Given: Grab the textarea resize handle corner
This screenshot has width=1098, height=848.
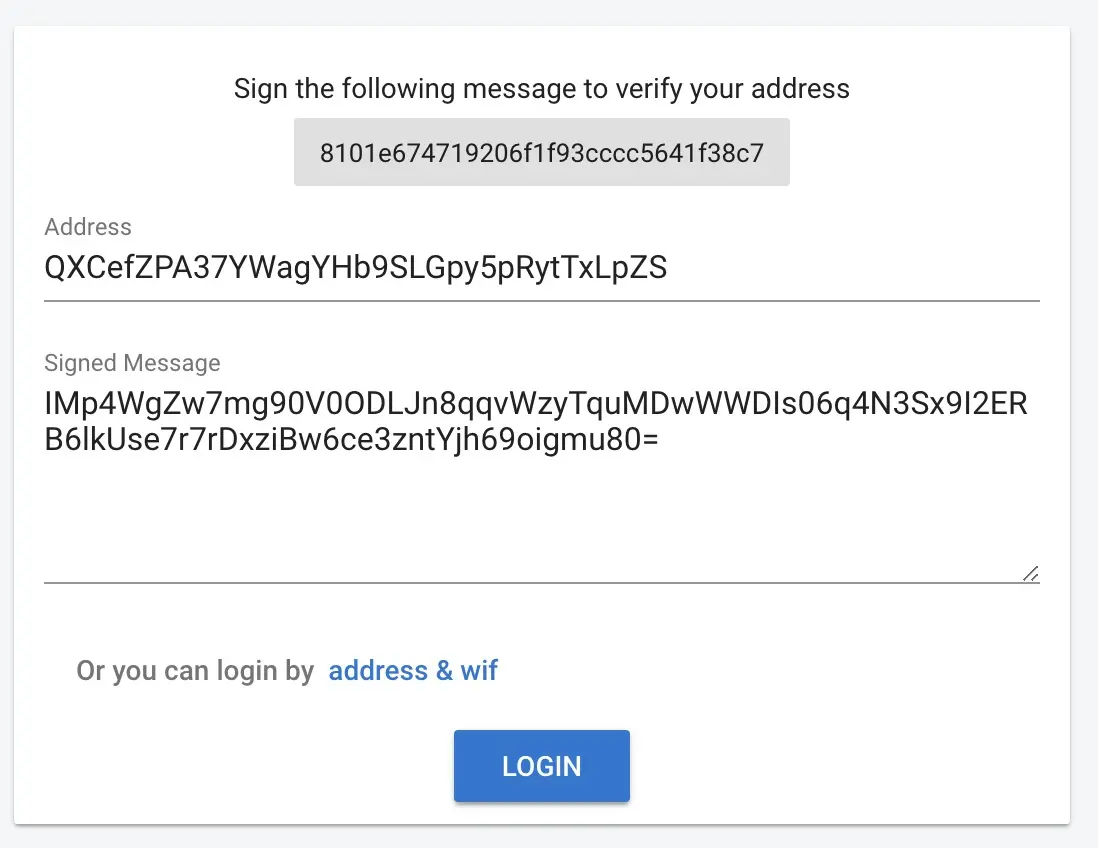Looking at the screenshot, I should point(1031,574).
